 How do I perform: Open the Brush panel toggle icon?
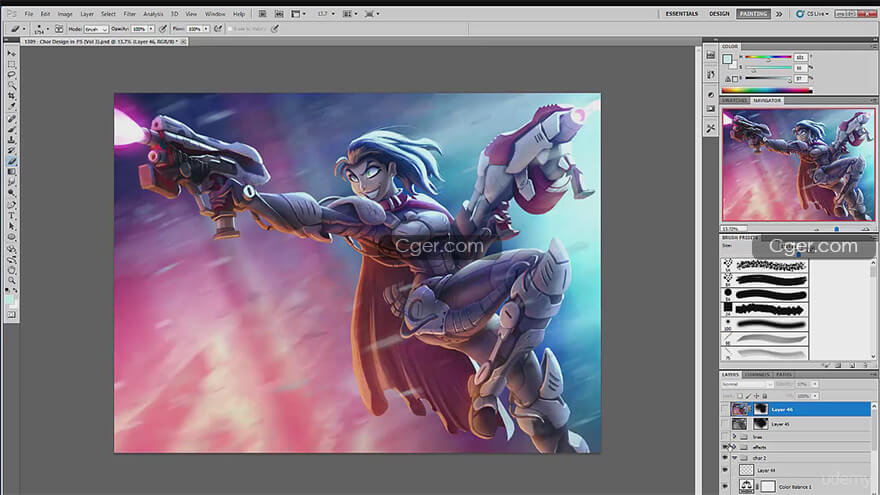(x=59, y=29)
